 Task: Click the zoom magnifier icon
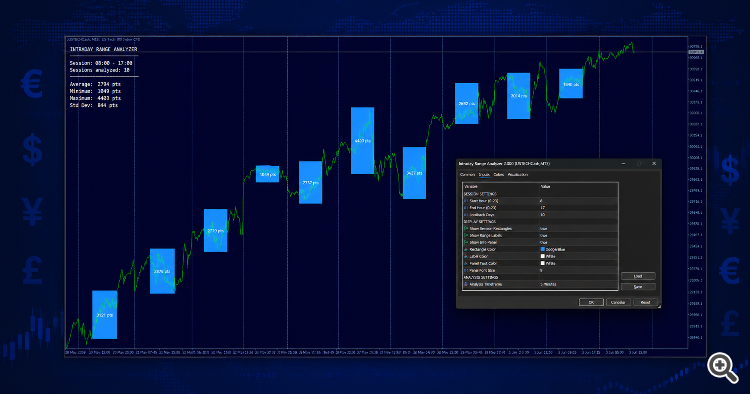point(722,367)
